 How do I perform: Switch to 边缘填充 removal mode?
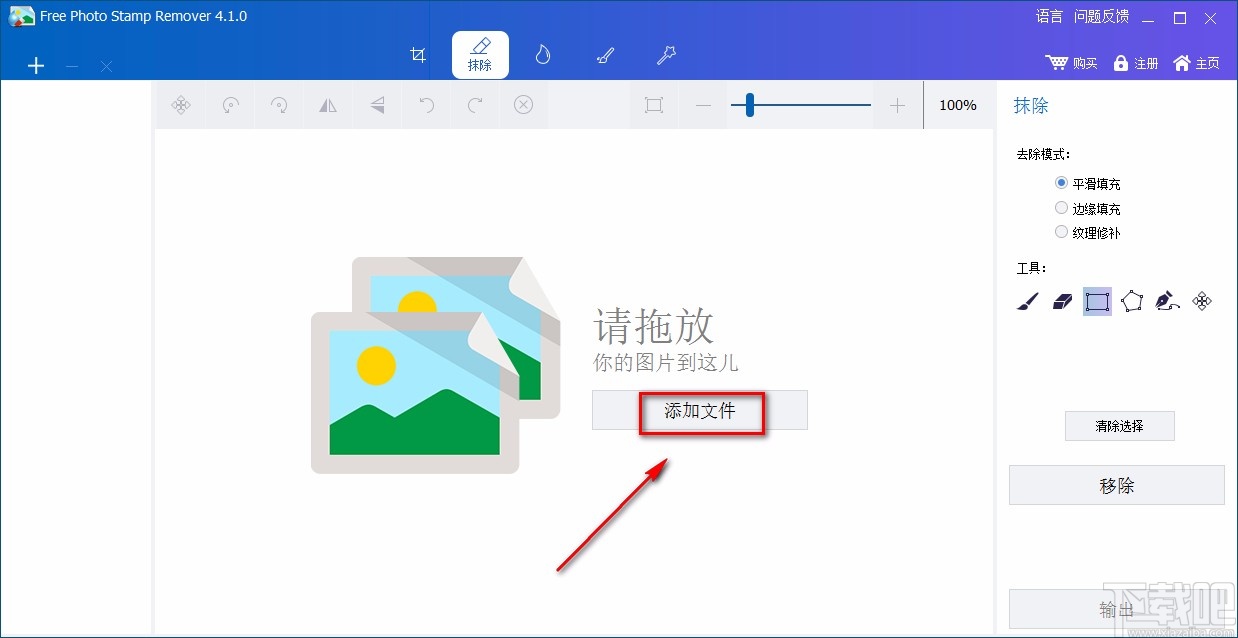(1061, 207)
